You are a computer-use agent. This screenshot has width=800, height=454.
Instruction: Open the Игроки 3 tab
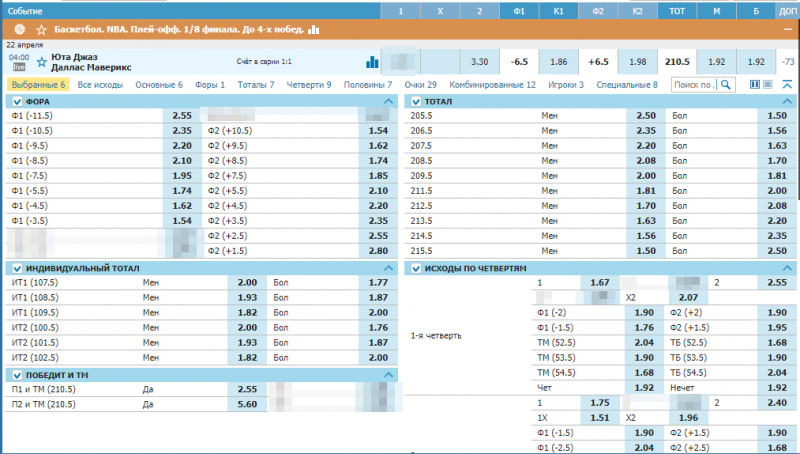567,85
